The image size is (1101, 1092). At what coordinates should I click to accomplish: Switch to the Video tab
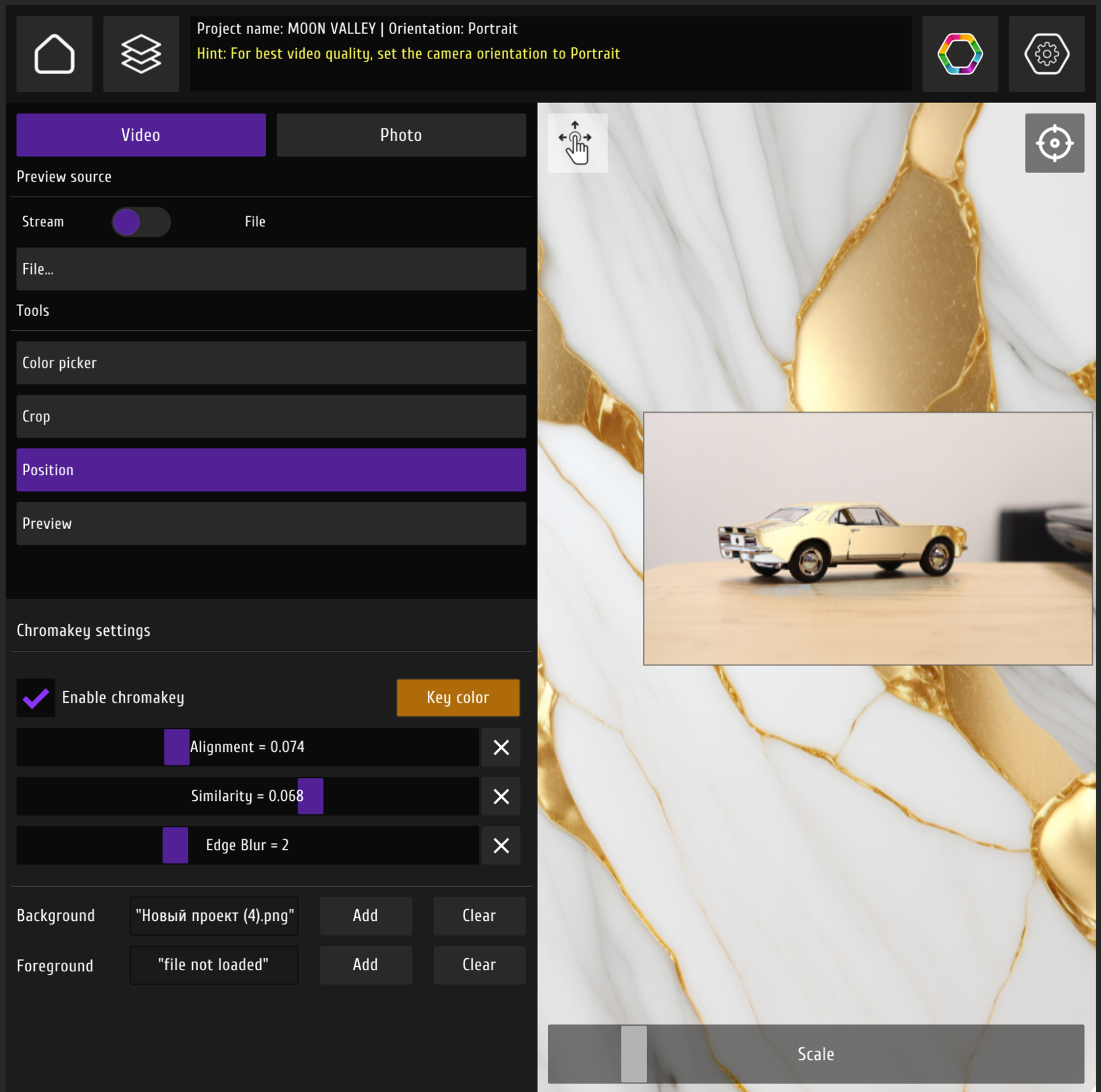pos(141,135)
